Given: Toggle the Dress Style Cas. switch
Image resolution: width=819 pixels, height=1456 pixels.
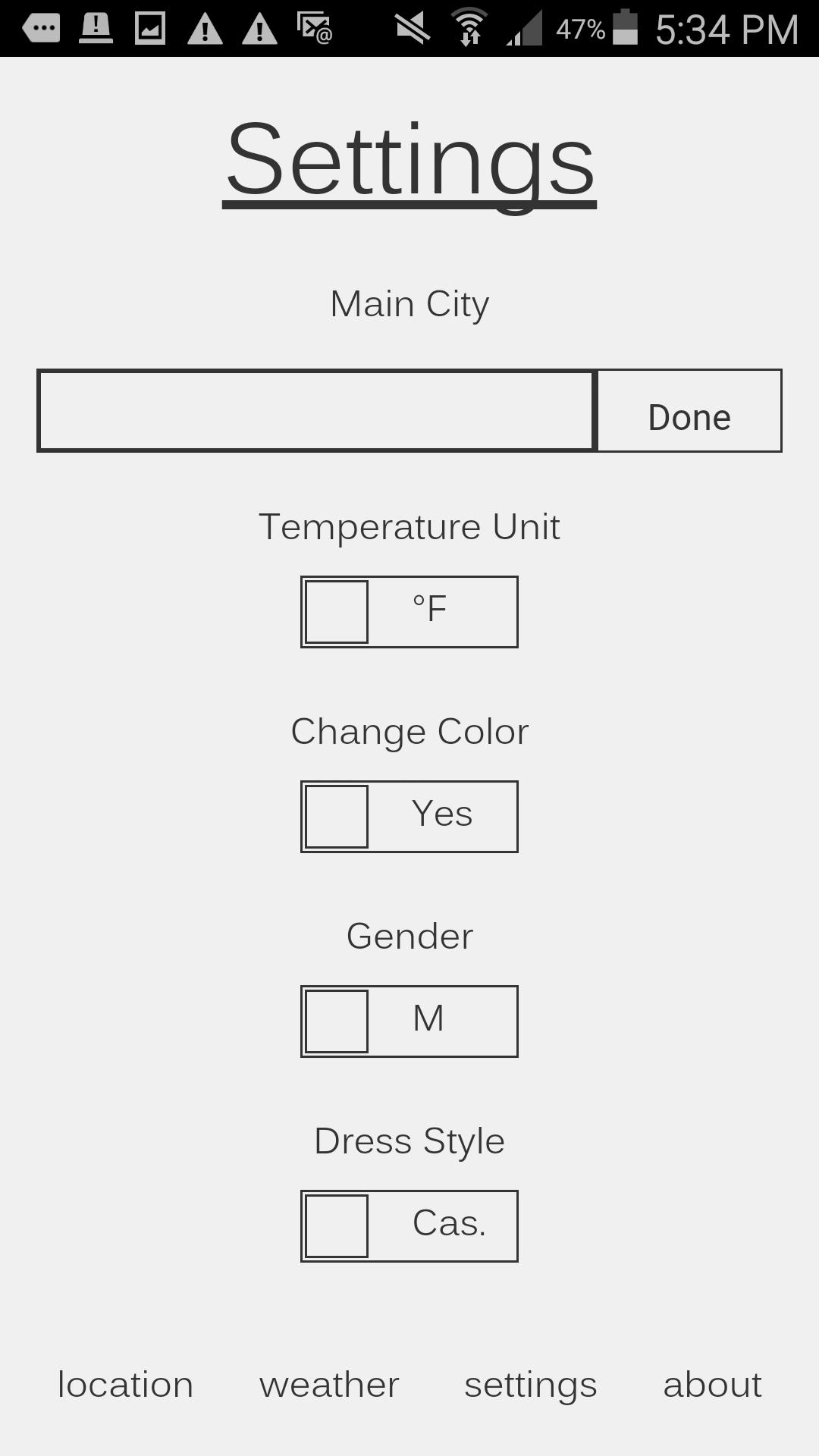Looking at the screenshot, I should point(409,1226).
